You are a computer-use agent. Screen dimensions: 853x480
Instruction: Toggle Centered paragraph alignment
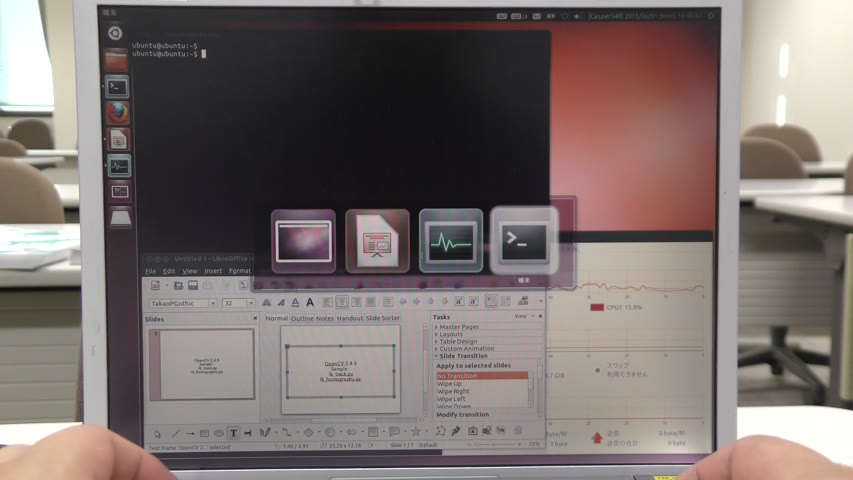[342, 302]
